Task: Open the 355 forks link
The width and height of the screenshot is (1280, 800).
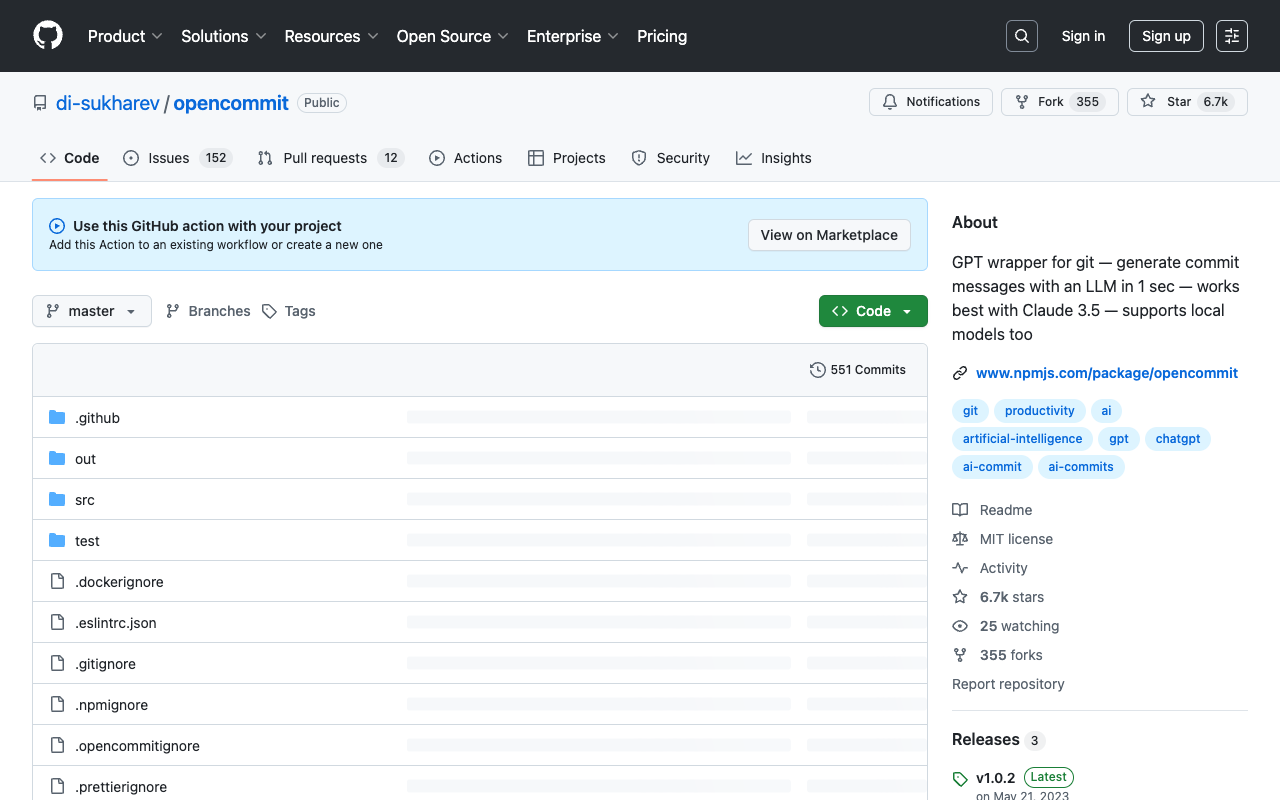Action: tap(1011, 655)
